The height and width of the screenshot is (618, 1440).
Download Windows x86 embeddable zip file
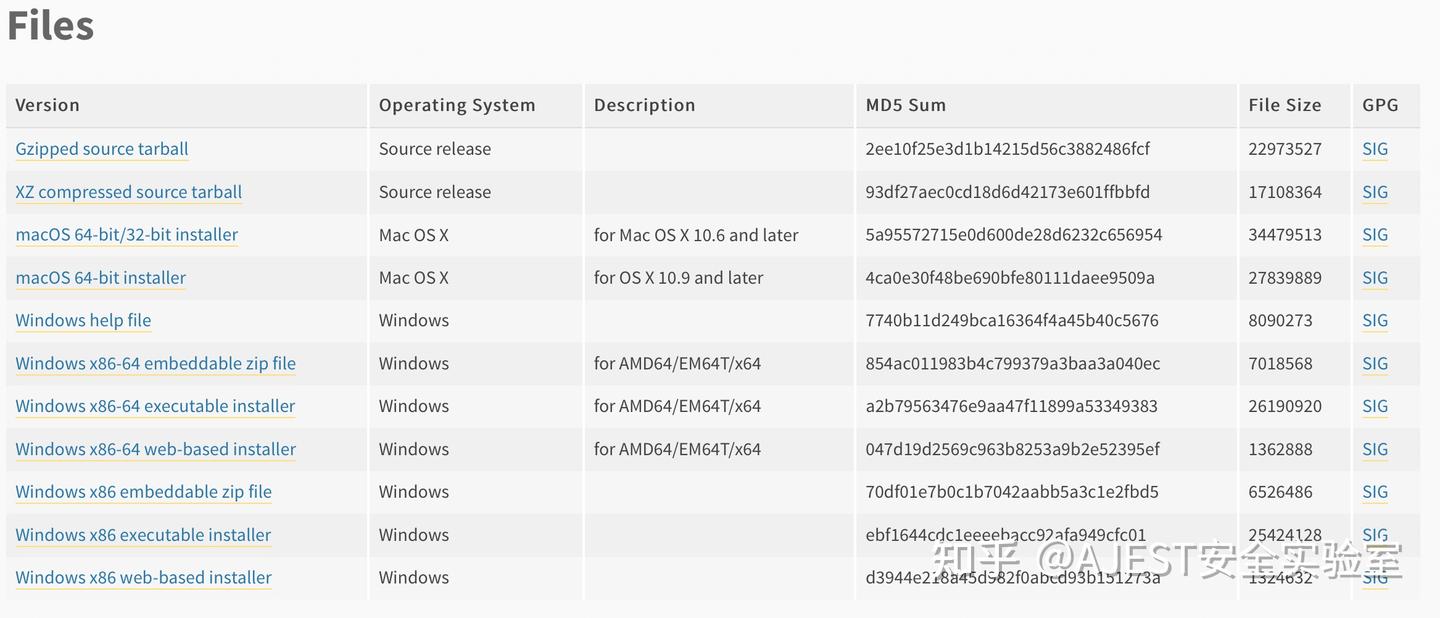pyautogui.click(x=144, y=492)
